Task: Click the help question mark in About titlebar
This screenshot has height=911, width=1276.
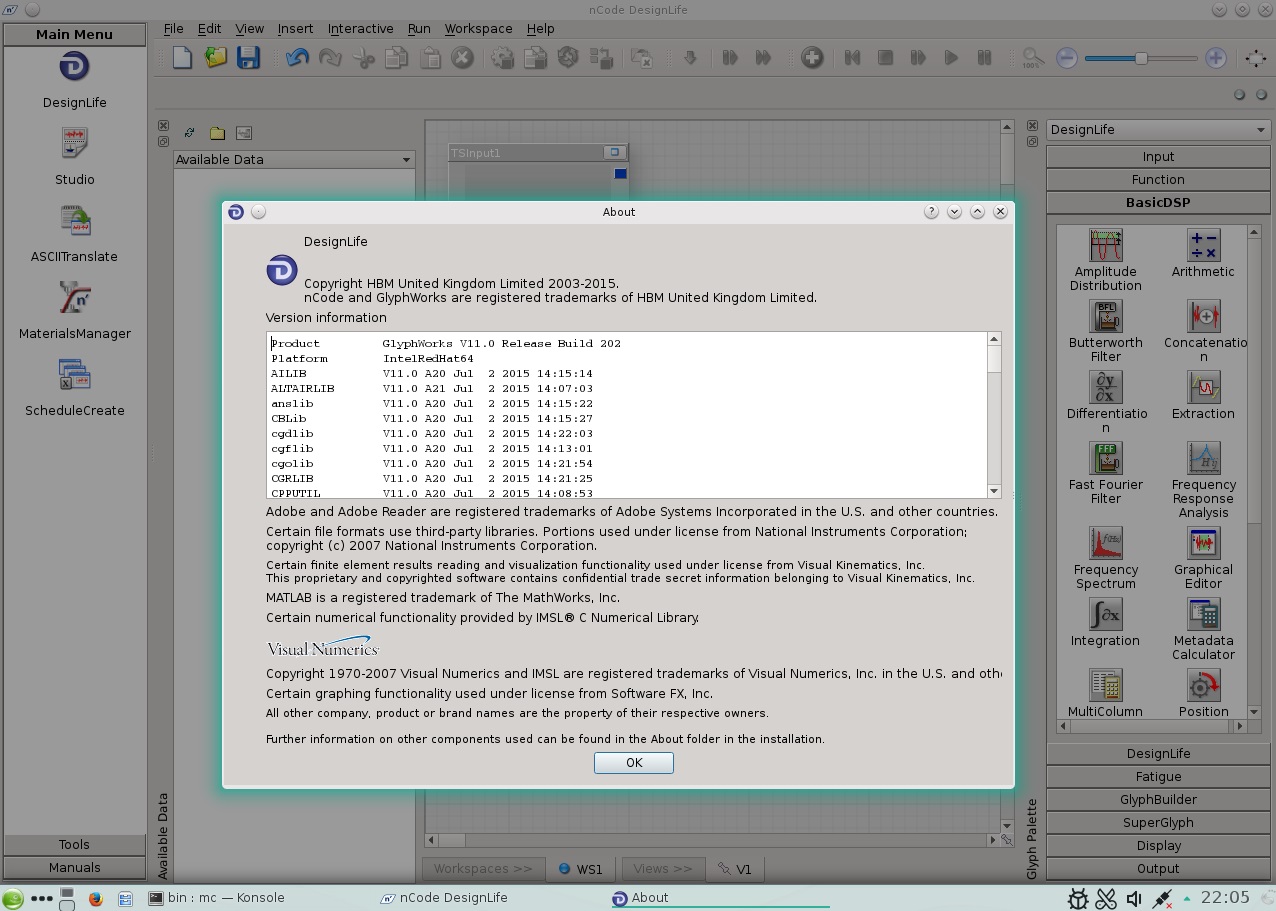Action: pos(931,212)
